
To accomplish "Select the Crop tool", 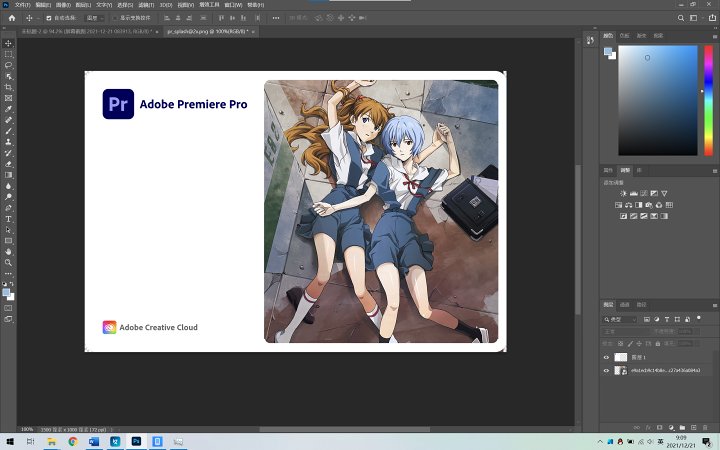I will pyautogui.click(x=8, y=87).
